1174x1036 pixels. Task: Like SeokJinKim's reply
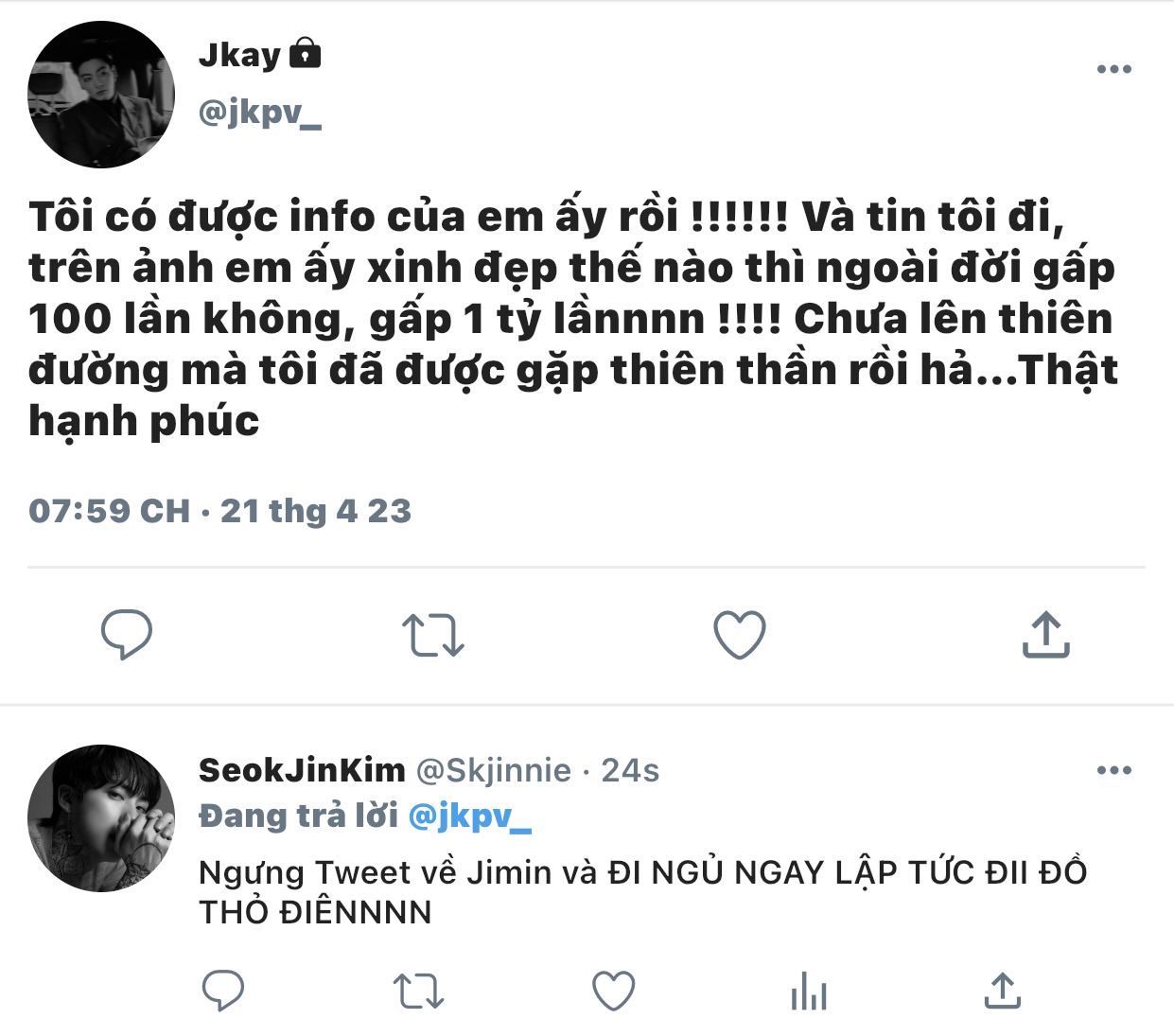(613, 991)
